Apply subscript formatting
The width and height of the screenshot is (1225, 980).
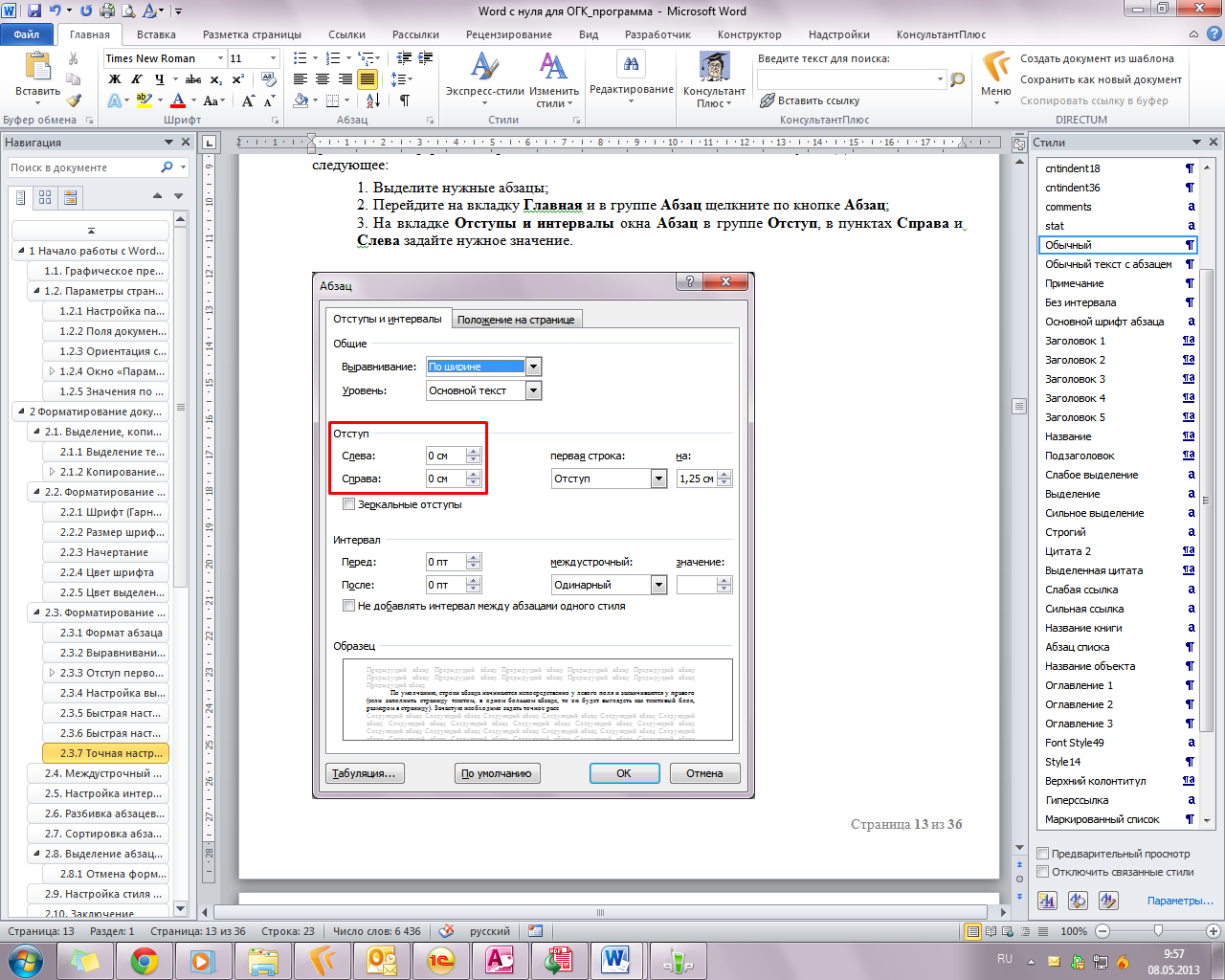click(216, 79)
